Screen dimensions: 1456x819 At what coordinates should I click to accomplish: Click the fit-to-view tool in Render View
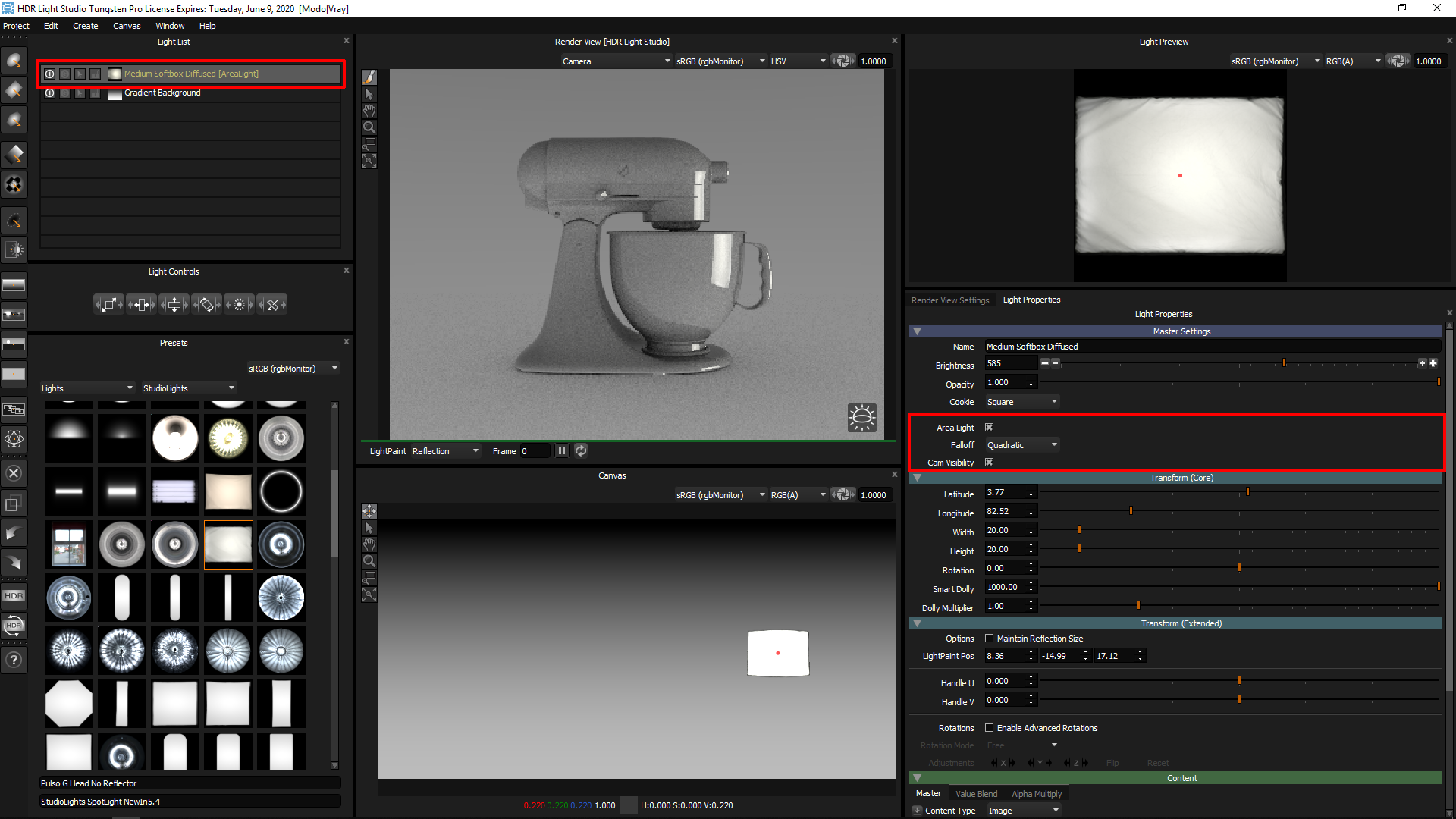(x=369, y=161)
